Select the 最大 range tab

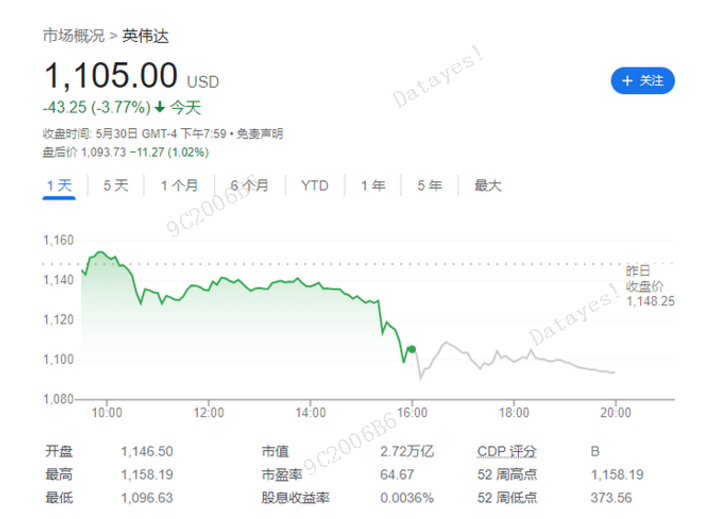(487, 185)
